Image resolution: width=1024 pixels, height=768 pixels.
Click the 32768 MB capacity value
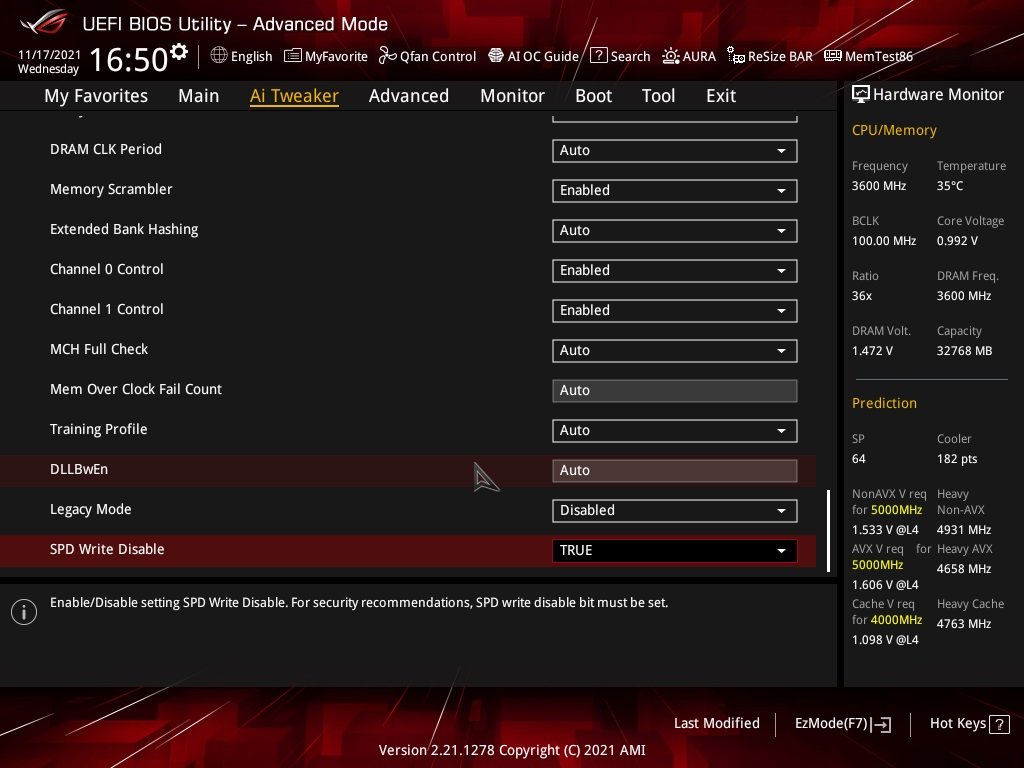pos(965,351)
